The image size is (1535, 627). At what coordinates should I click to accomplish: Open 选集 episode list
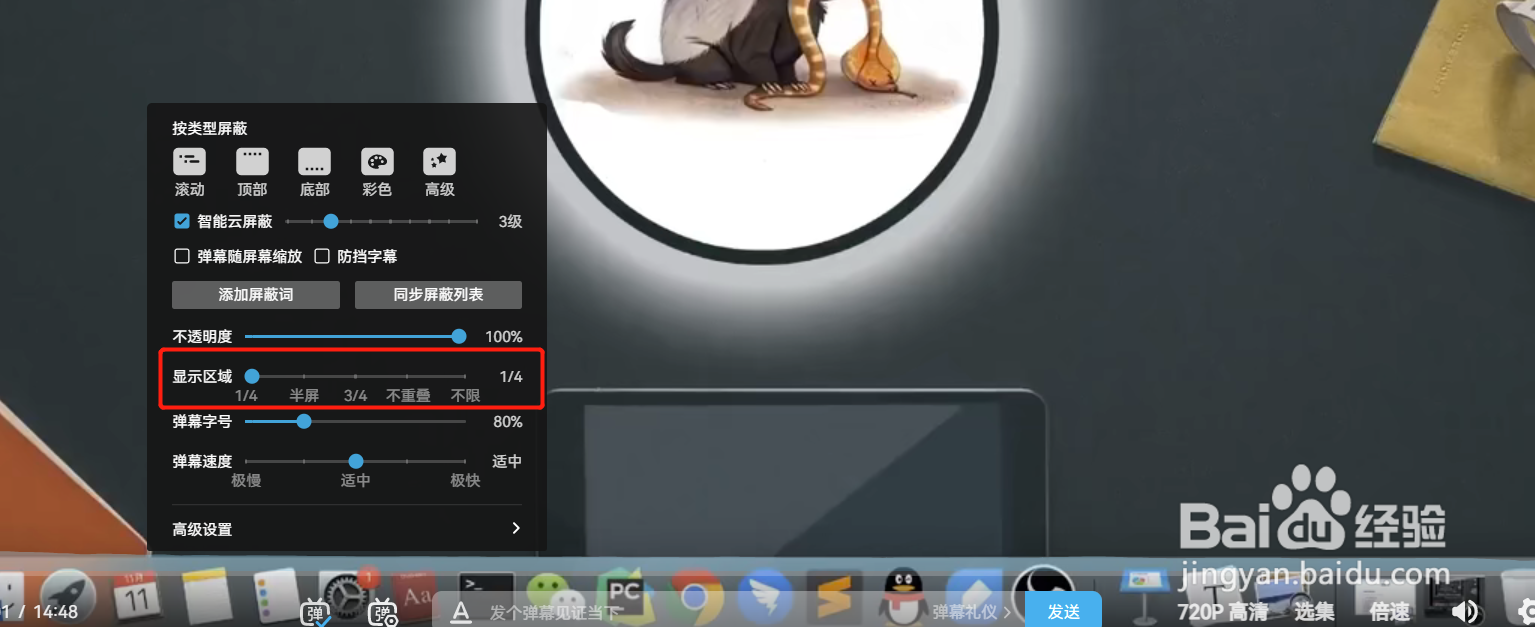pos(1314,611)
